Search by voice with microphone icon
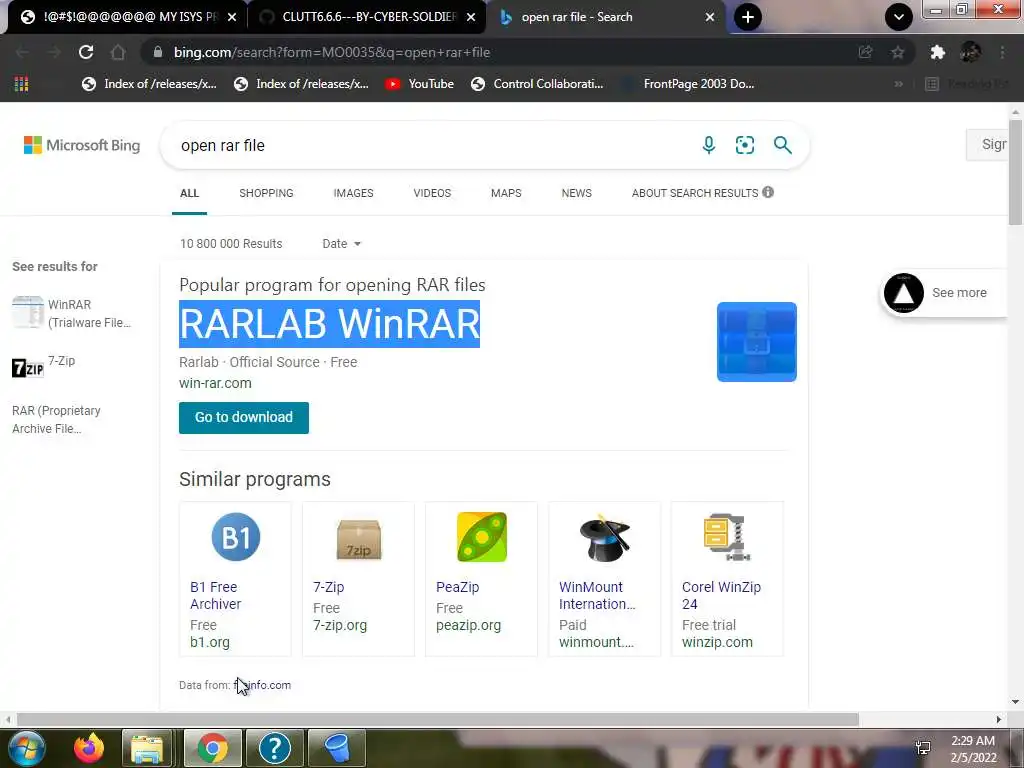This screenshot has height=768, width=1024. coord(709,145)
